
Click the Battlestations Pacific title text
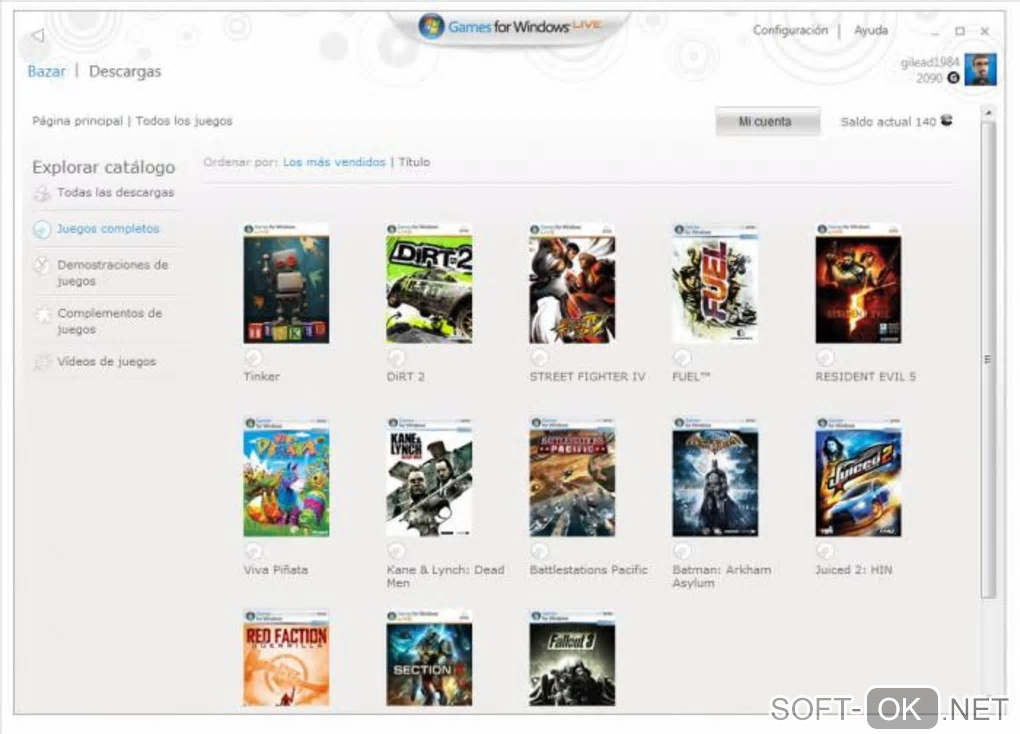[x=589, y=570]
